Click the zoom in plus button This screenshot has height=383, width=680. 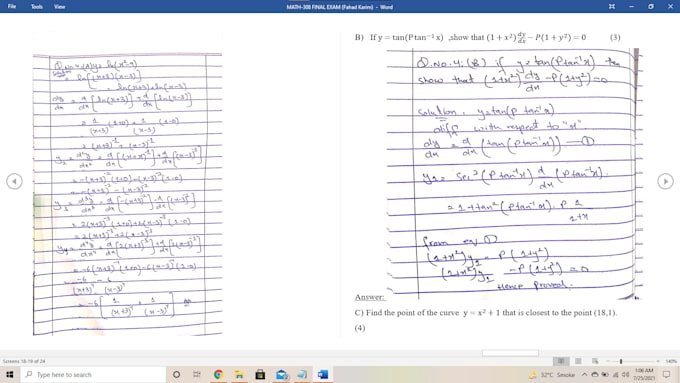(x=658, y=361)
